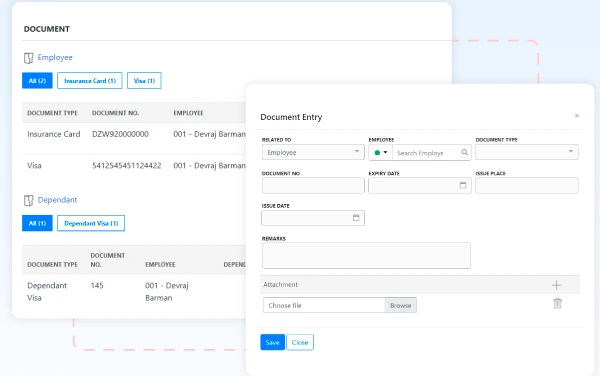Viewport: 600px width, 376px height.
Task: Select the Insurance Card (1) filter
Action: click(90, 81)
